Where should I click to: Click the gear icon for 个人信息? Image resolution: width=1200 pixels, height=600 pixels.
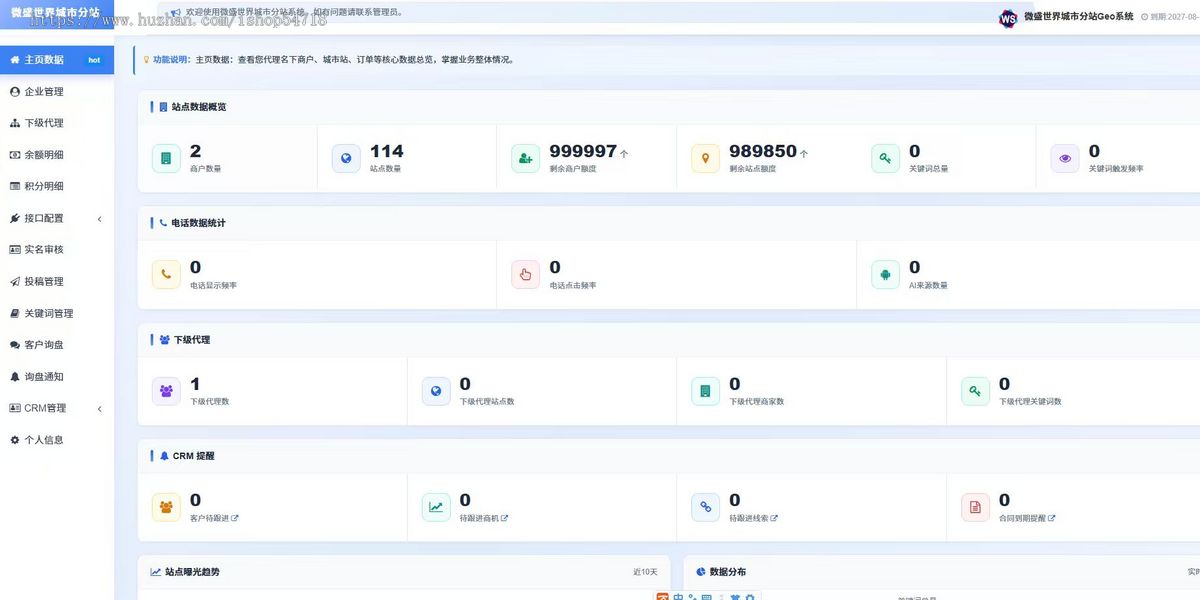coord(15,440)
